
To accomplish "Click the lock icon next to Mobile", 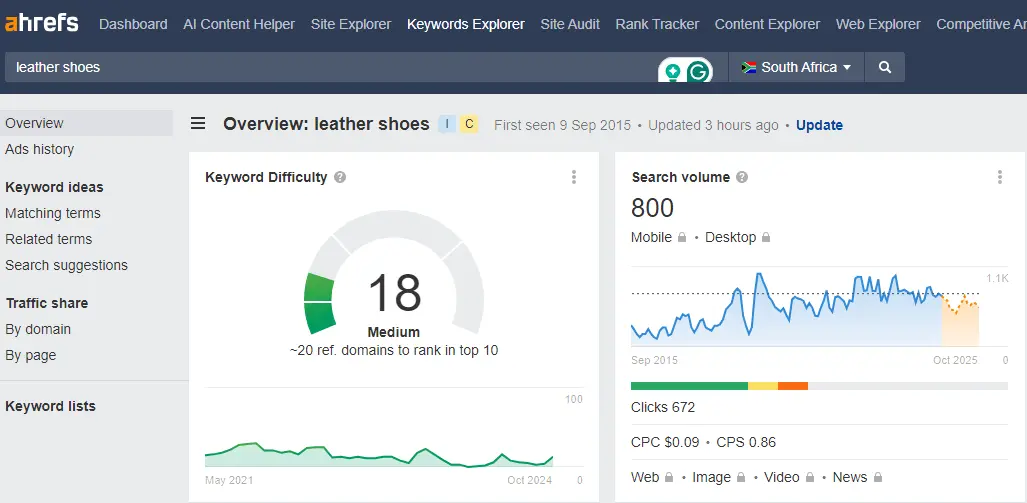I will (682, 237).
